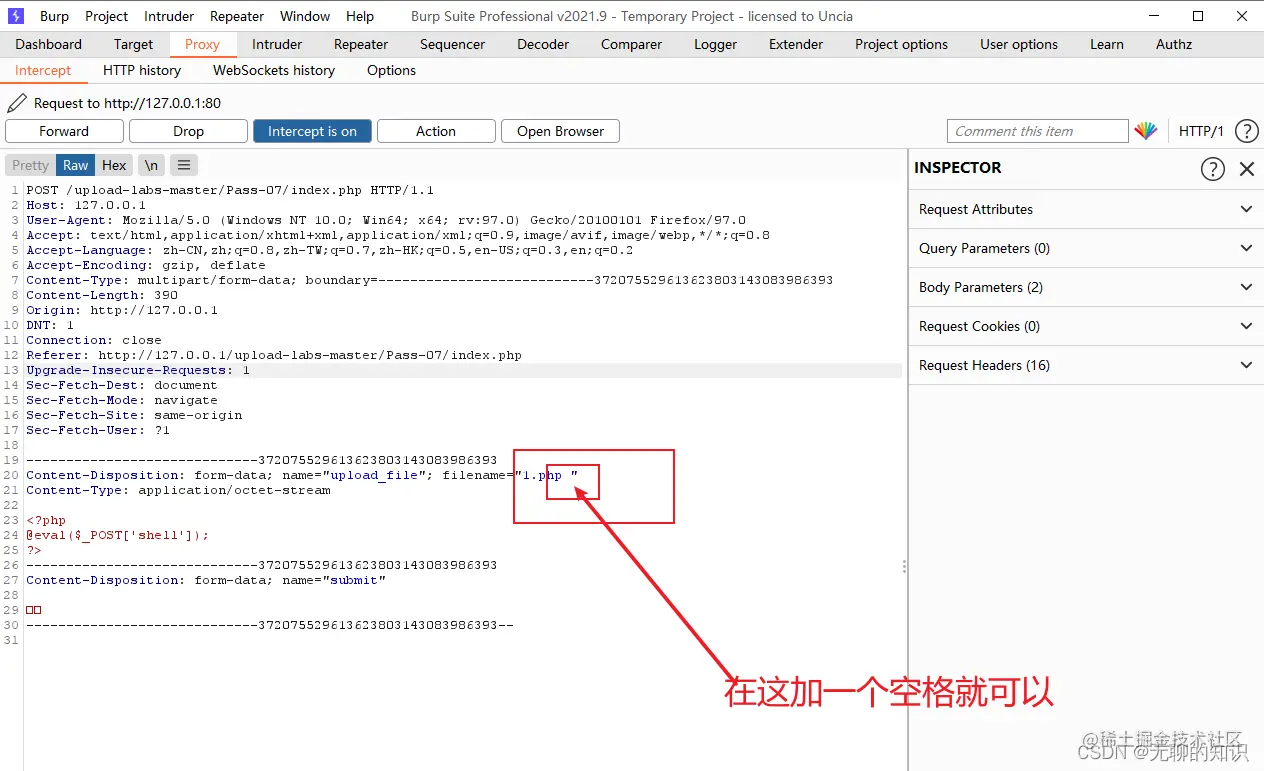Expand Request Headers (16) section

pyautogui.click(x=1085, y=365)
